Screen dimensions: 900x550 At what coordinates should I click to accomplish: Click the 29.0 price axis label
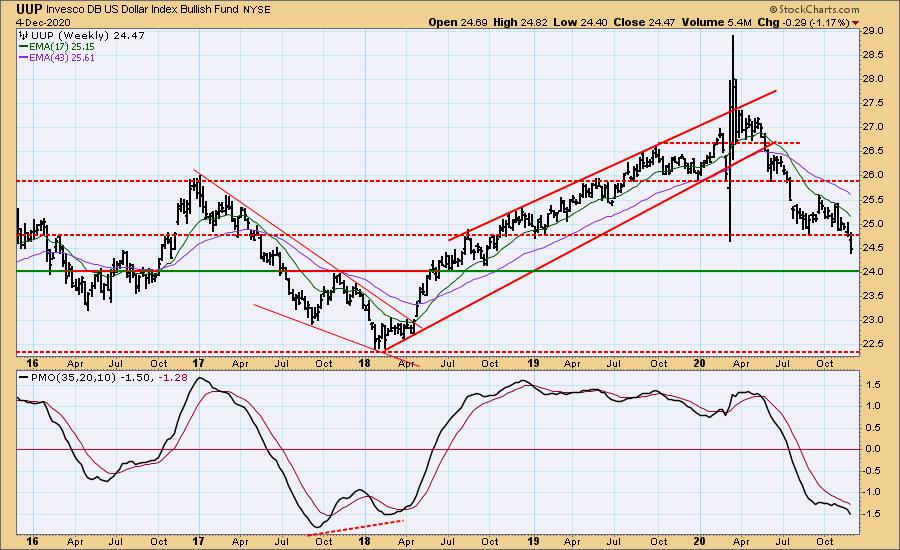pyautogui.click(x=872, y=31)
